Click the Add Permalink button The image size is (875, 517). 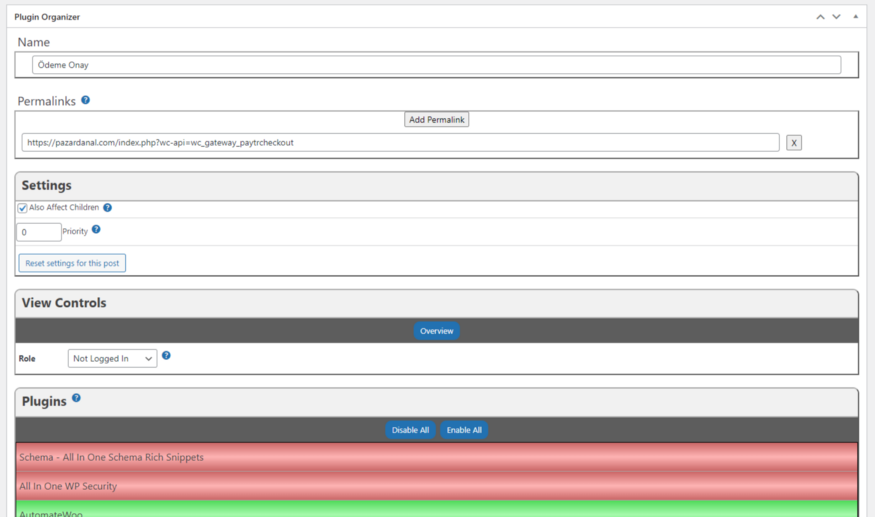436,119
